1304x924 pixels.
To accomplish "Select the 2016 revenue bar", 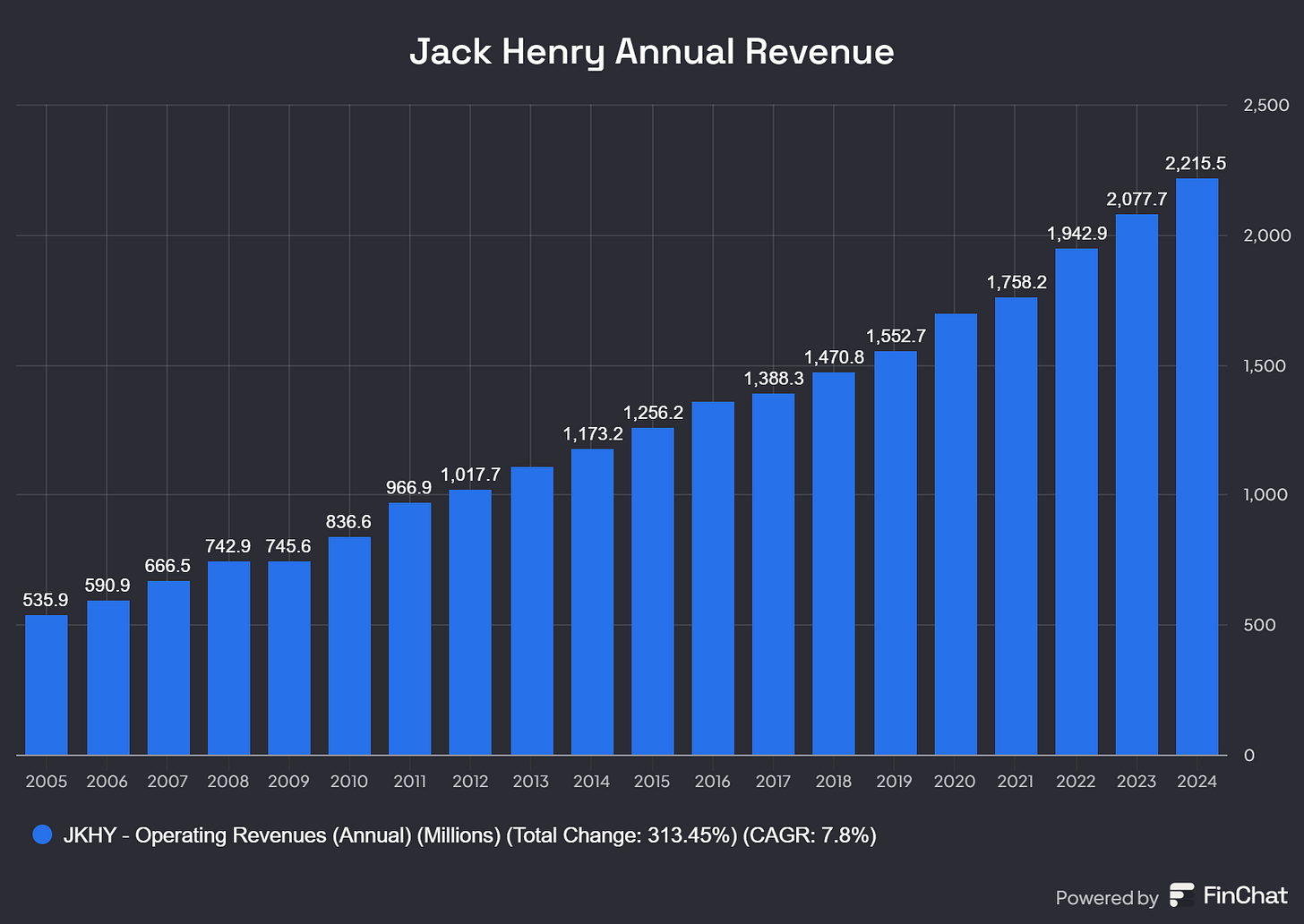I will point(713,578).
